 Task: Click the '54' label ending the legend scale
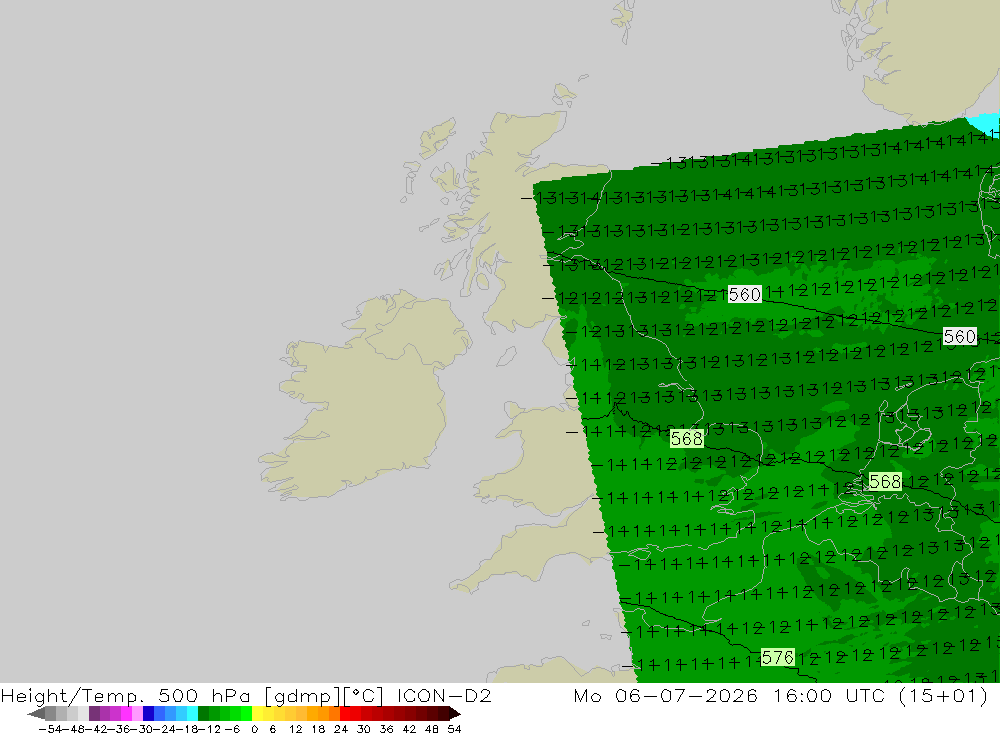[x=454, y=729]
